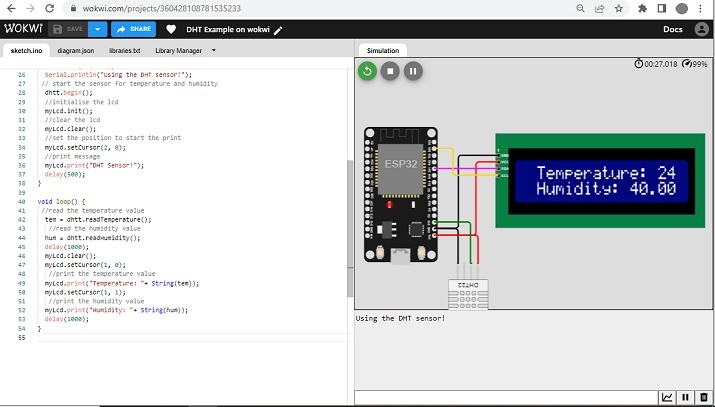
Task: Click code line 'myLcd.init();'
Action: coord(68,111)
